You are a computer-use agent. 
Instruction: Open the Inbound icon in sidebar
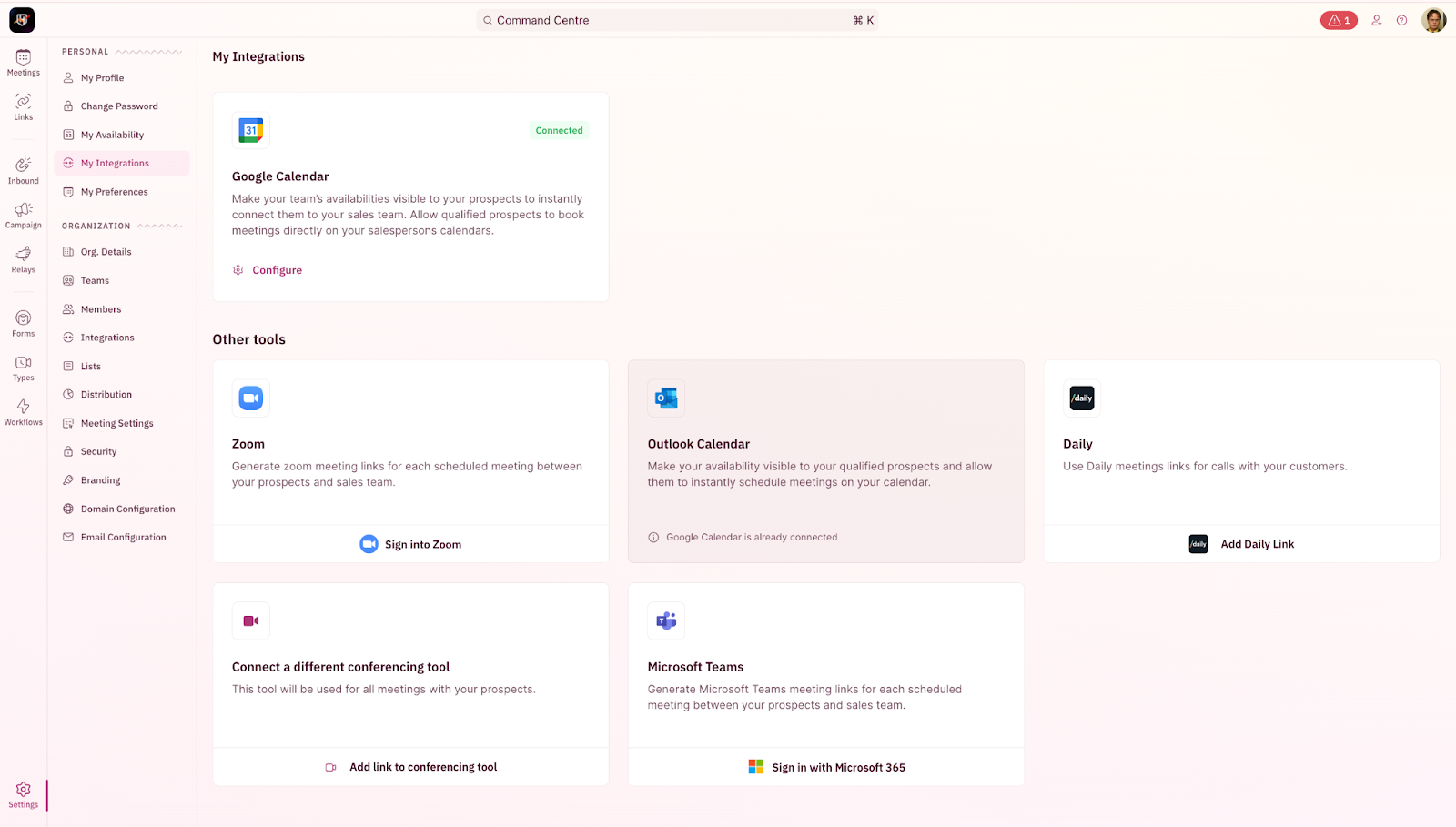pos(24,169)
